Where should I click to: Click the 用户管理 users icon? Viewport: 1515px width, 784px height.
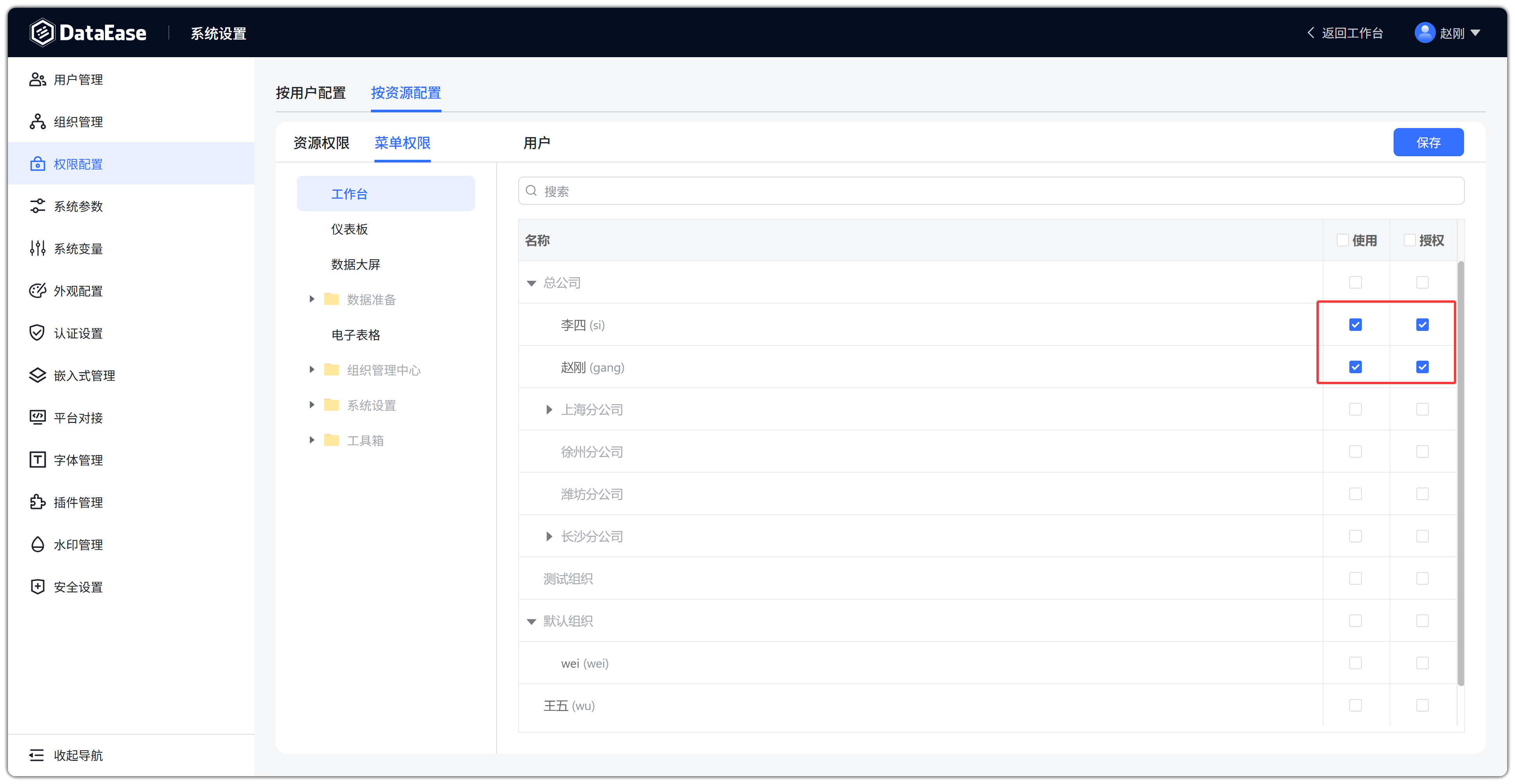(x=38, y=79)
